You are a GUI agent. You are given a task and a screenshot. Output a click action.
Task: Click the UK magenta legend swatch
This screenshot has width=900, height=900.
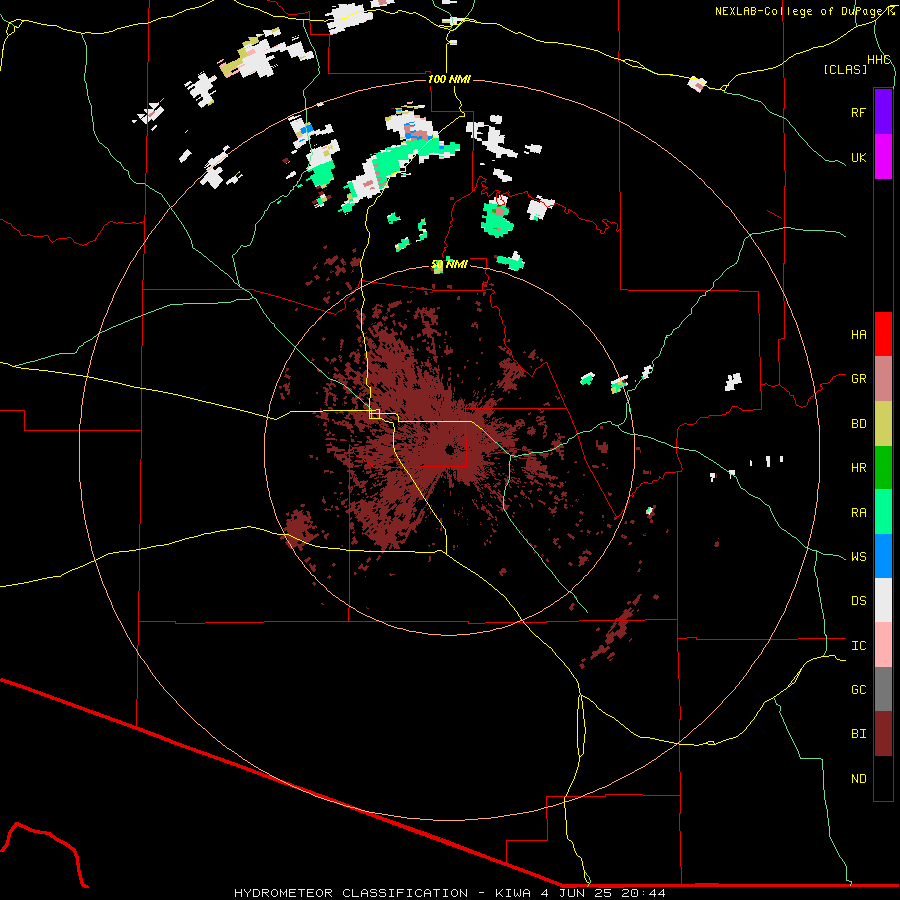[x=883, y=157]
